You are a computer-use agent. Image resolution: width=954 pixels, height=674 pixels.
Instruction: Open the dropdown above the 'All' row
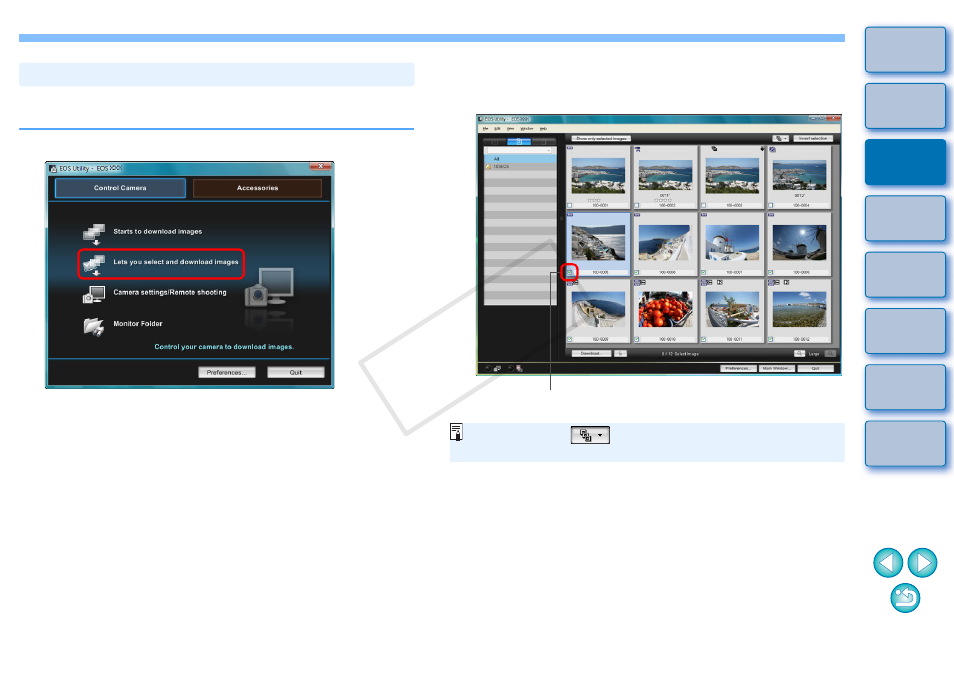[x=519, y=150]
